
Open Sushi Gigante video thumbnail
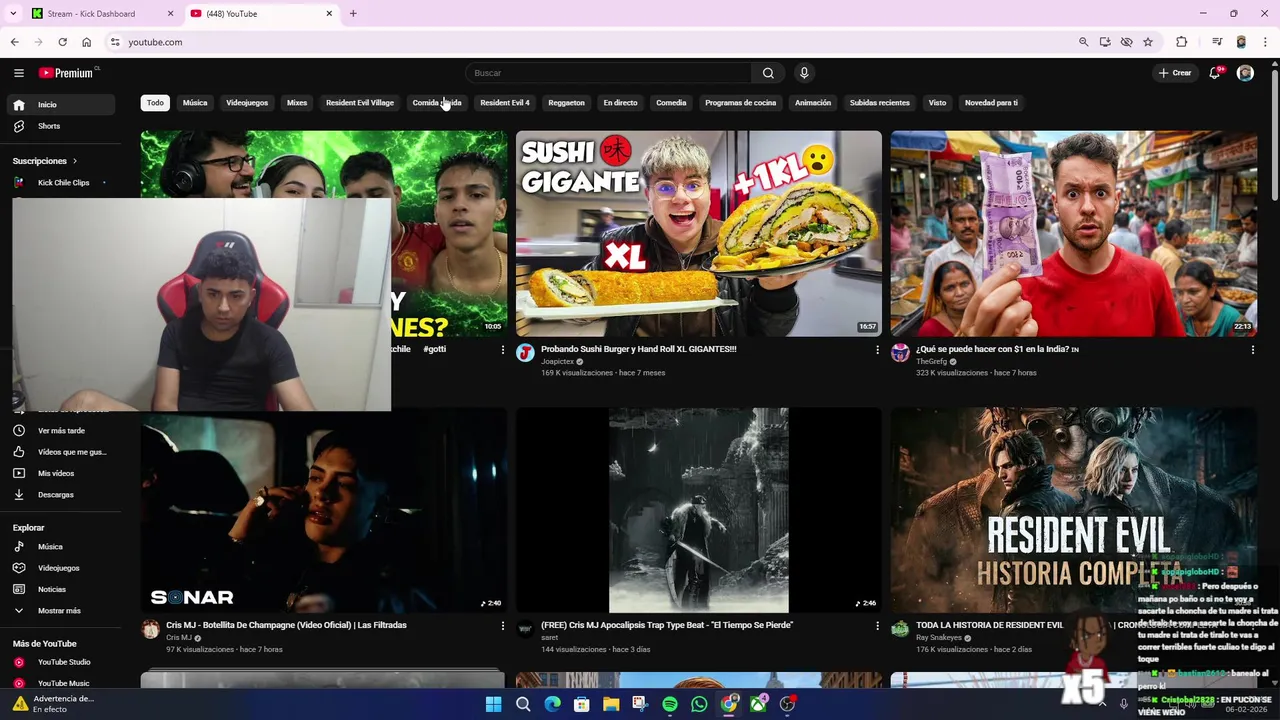tap(699, 234)
